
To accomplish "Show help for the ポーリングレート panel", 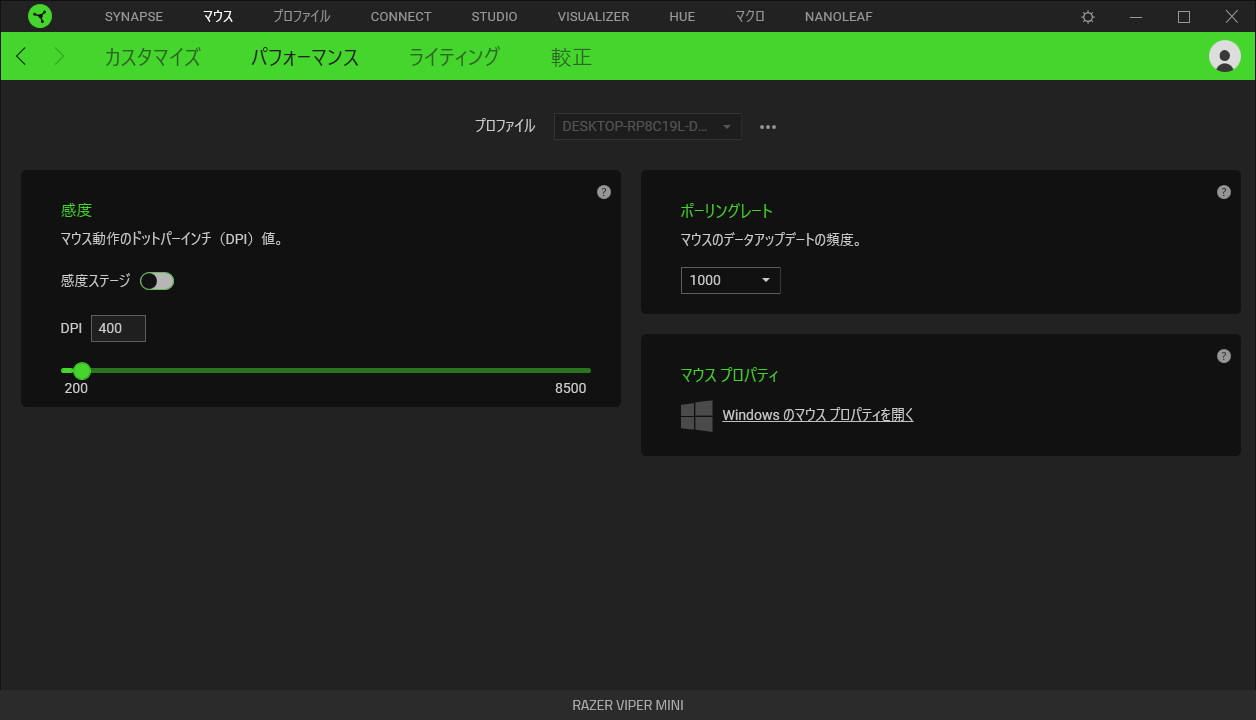I will coord(1224,192).
